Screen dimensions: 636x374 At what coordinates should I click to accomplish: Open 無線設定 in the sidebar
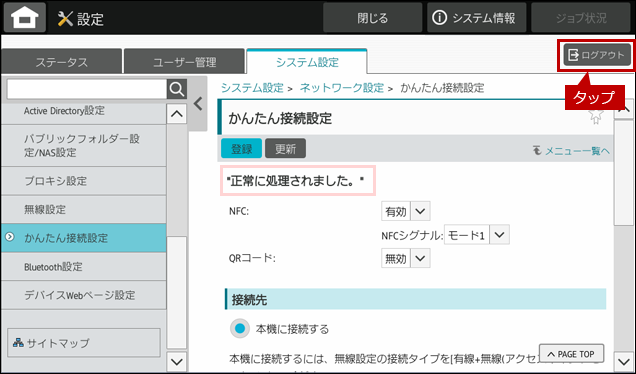click(x=84, y=209)
